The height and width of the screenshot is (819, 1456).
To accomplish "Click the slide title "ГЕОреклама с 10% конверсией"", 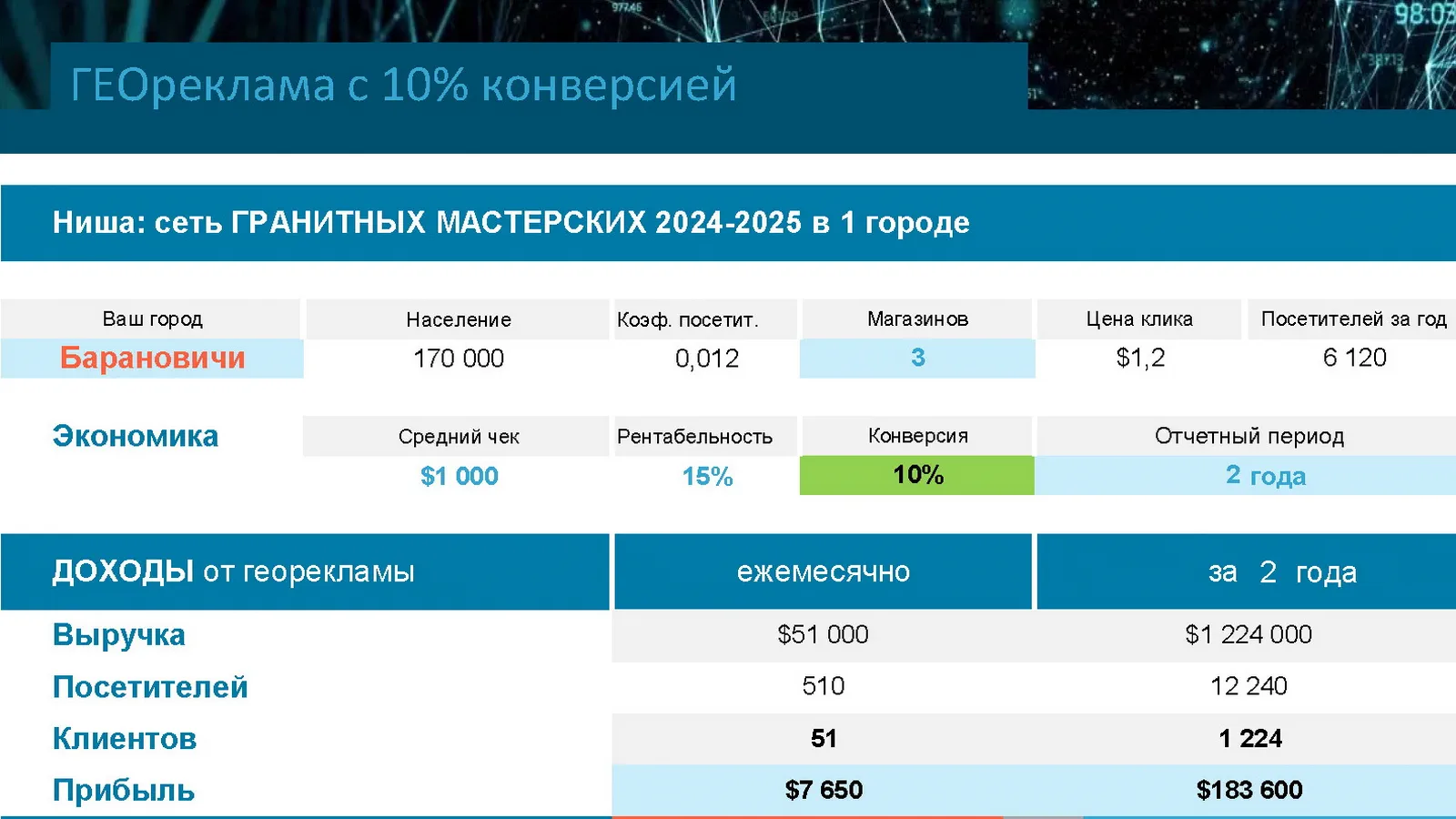I will (x=403, y=85).
